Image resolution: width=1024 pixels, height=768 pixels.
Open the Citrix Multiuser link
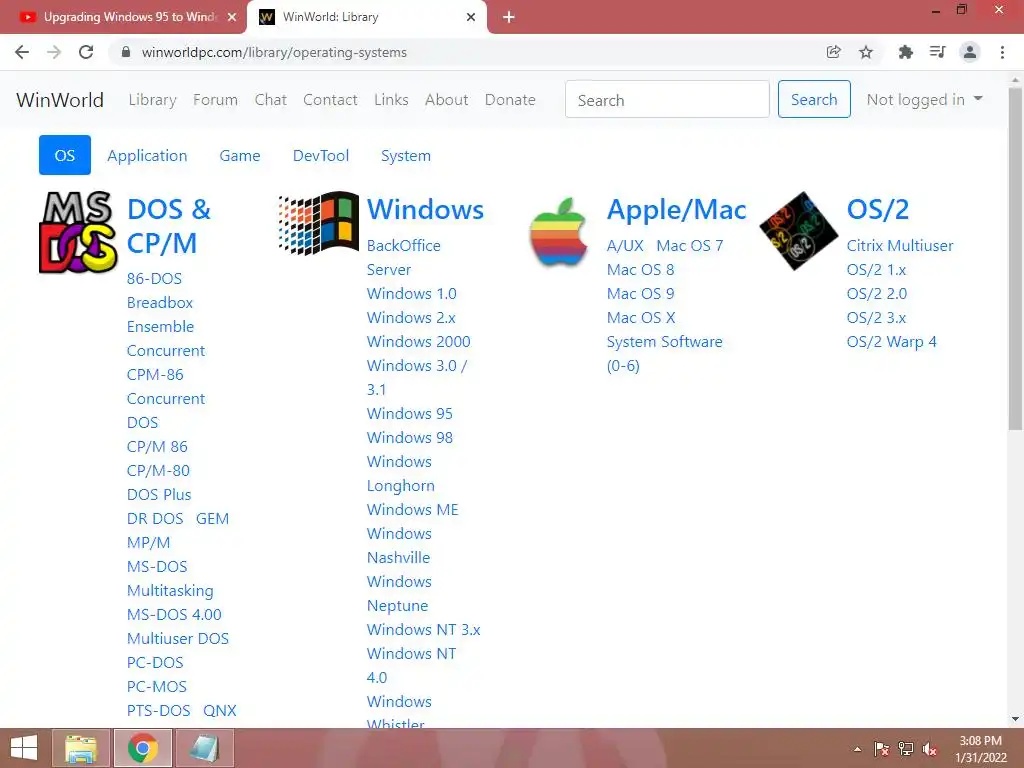click(x=900, y=246)
